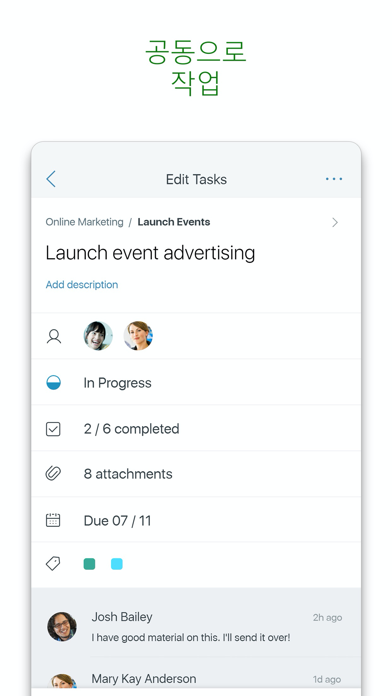Screen dimensions: 392x696
Task: Go back using the left chevron arrow
Action: point(51,179)
